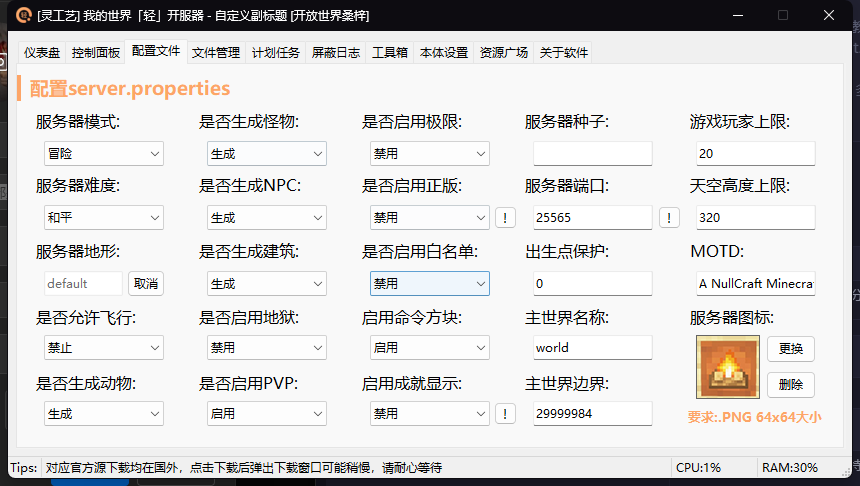Click the 服务器种子 input field

pyautogui.click(x=592, y=154)
